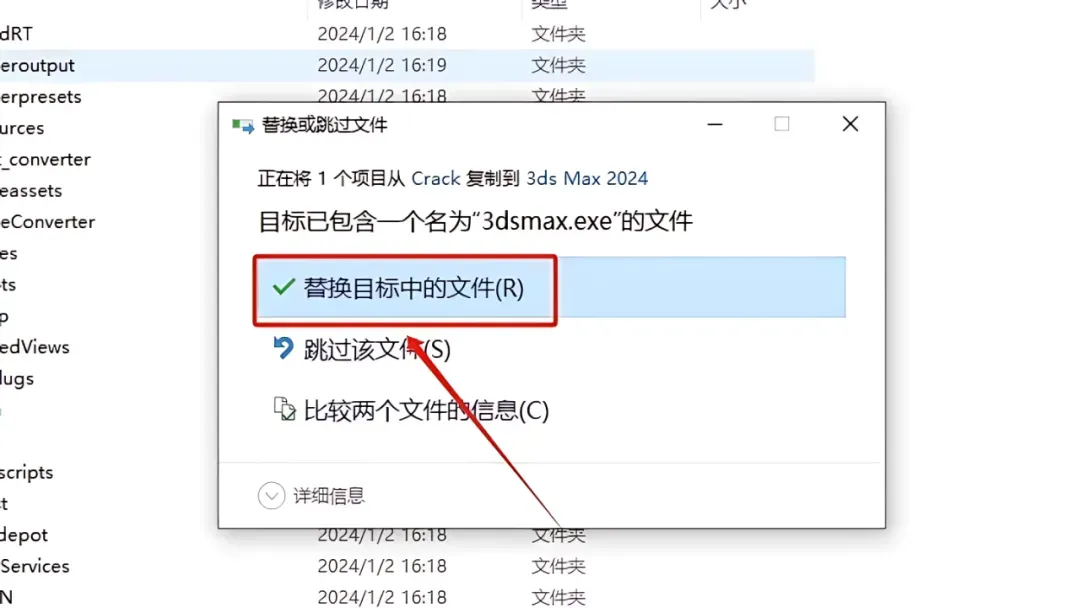Select the scripts folder item
Viewport: 1080px width, 608px height.
27,473
